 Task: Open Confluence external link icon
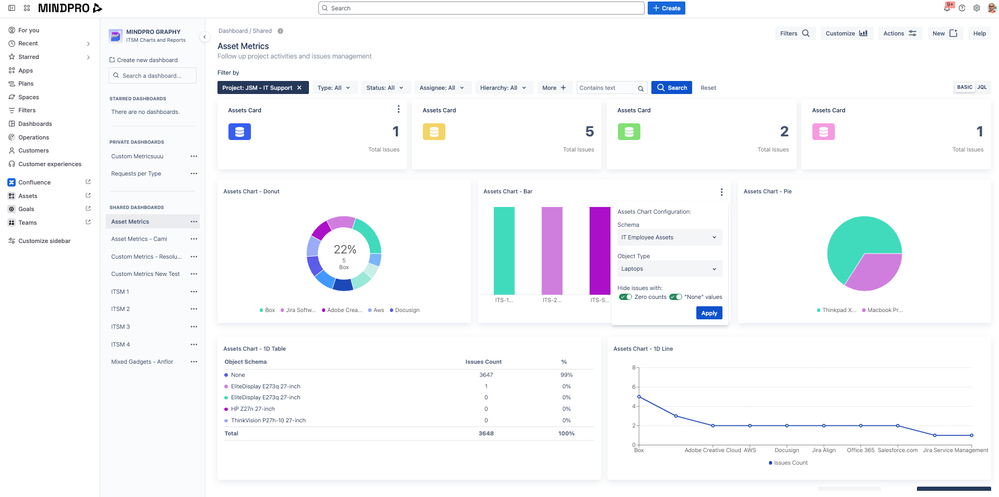click(x=89, y=182)
